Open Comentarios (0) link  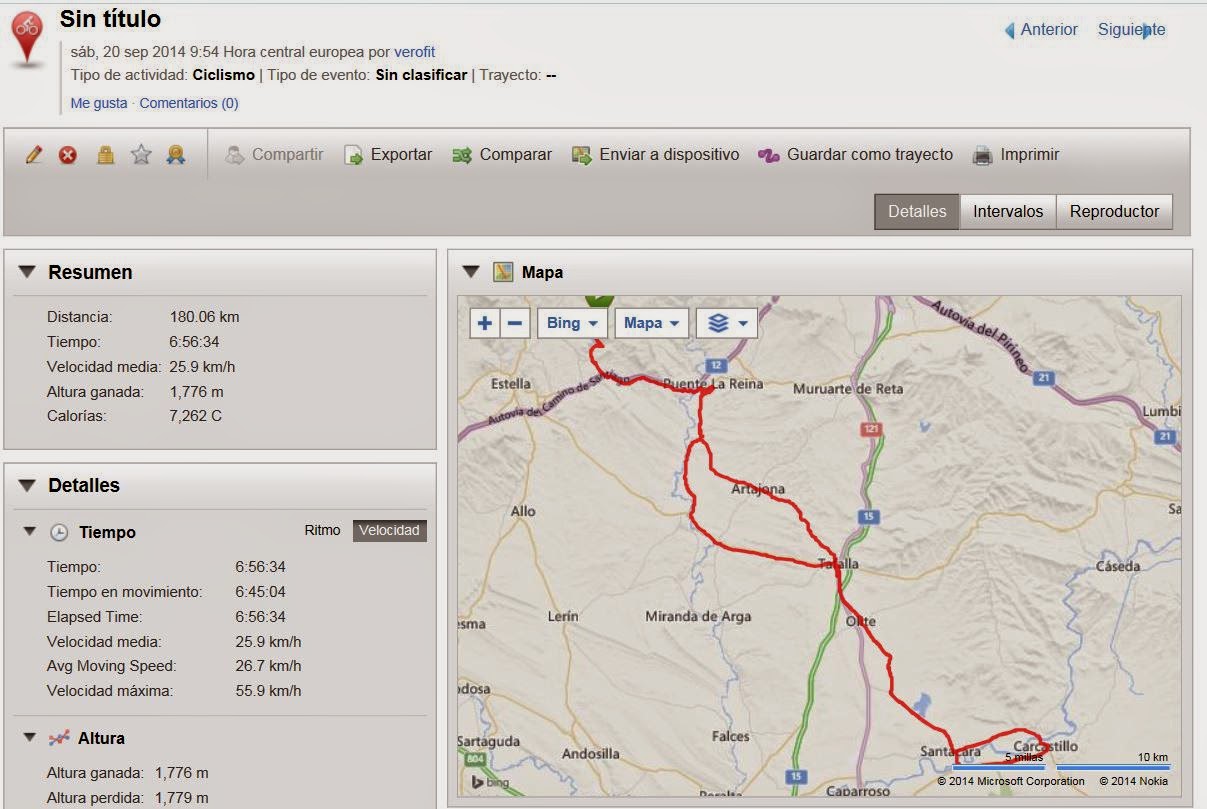[x=189, y=103]
